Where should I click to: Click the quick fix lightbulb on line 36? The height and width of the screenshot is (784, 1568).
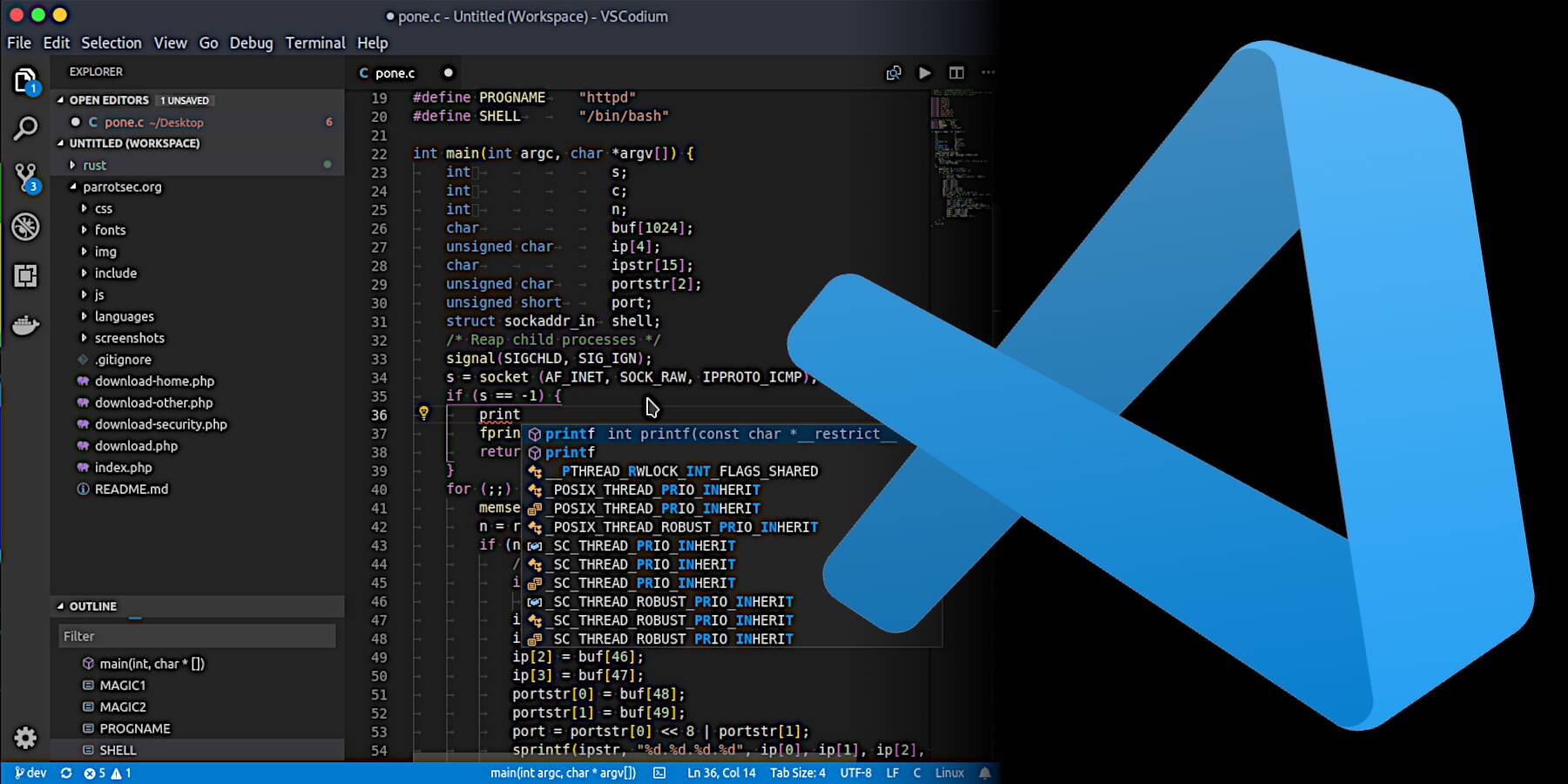[424, 414]
